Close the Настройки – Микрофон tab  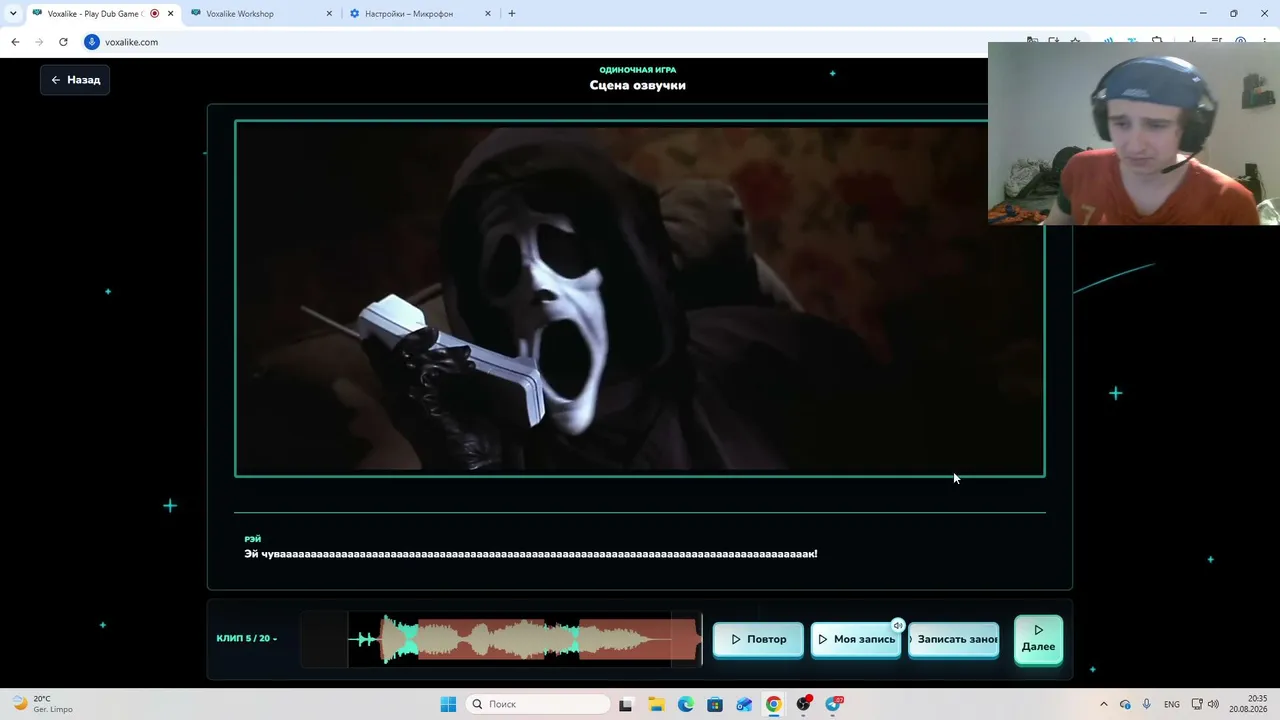[x=488, y=14]
